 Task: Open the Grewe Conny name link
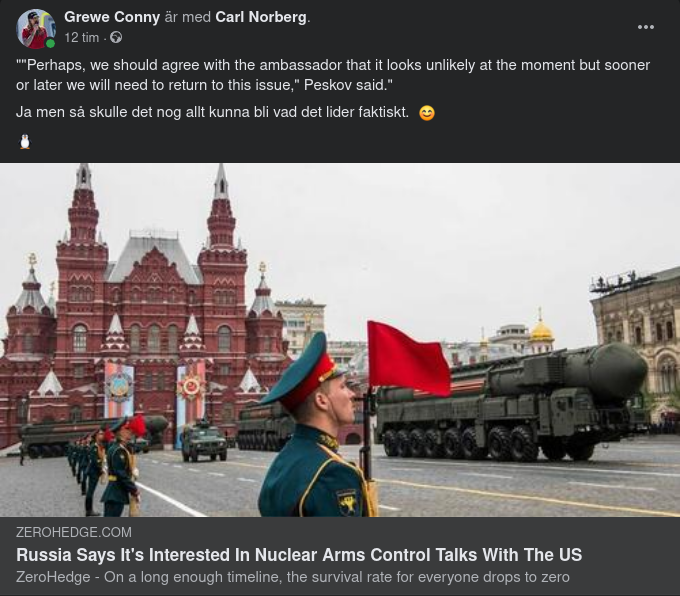click(x=112, y=17)
